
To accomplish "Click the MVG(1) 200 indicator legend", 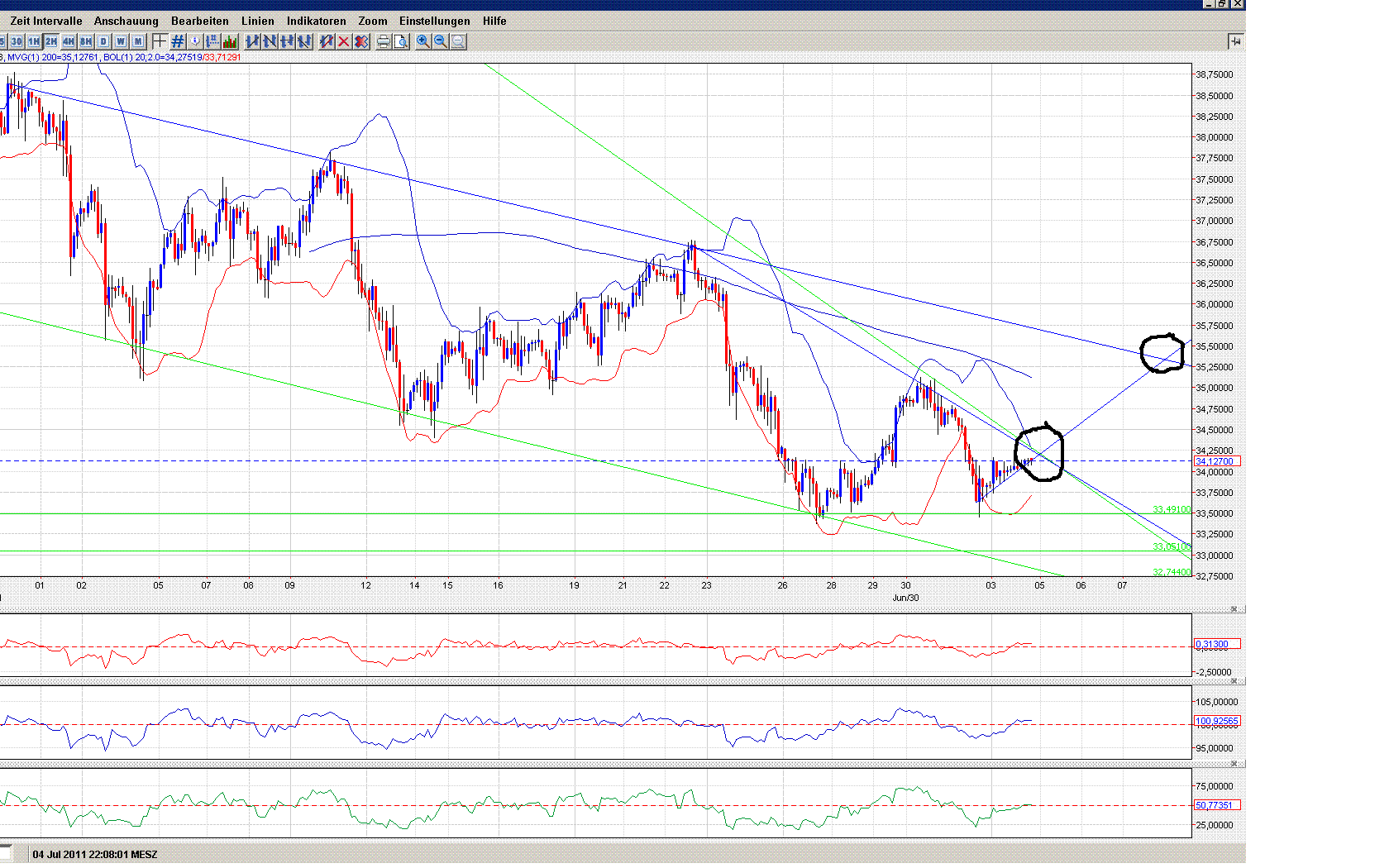I will pyautogui.click(x=53, y=57).
